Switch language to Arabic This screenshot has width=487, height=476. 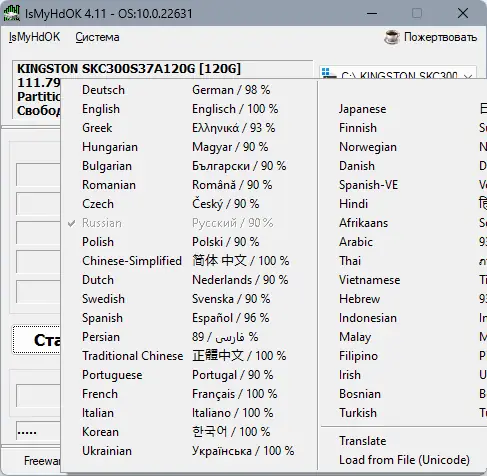coord(403,242)
